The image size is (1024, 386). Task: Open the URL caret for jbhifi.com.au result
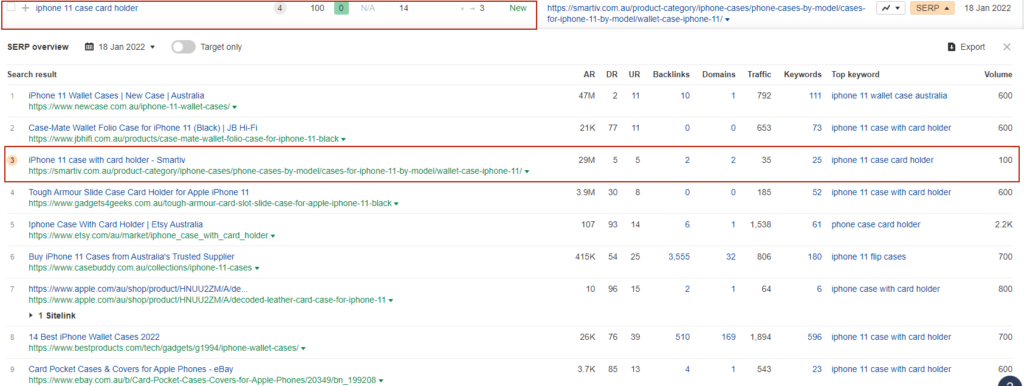[x=344, y=139]
